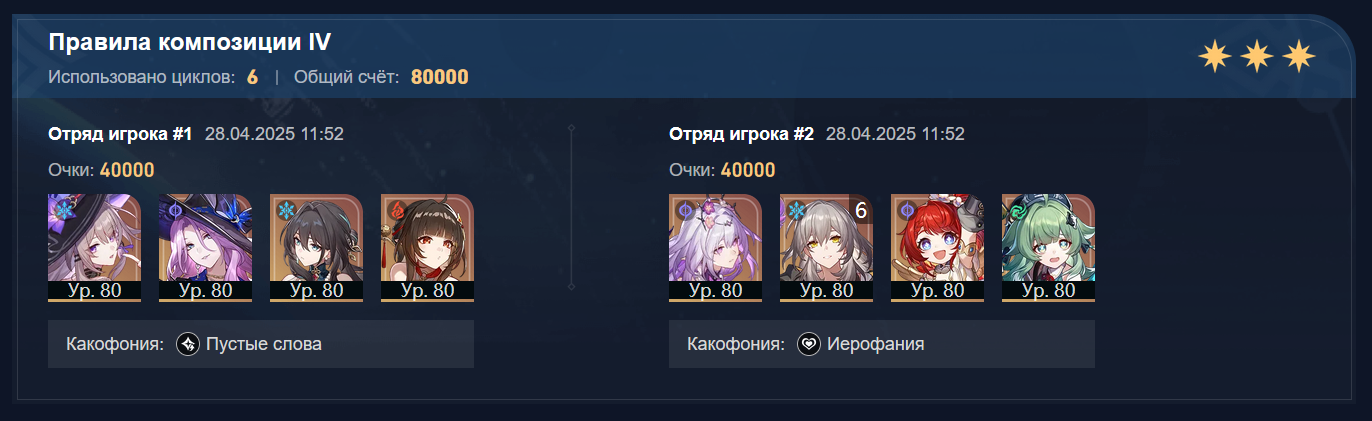Viewport: 1372px width, 421px height.
Task: Click the wind element icon on the green-haired character
Action: pyautogui.click(x=1016, y=210)
